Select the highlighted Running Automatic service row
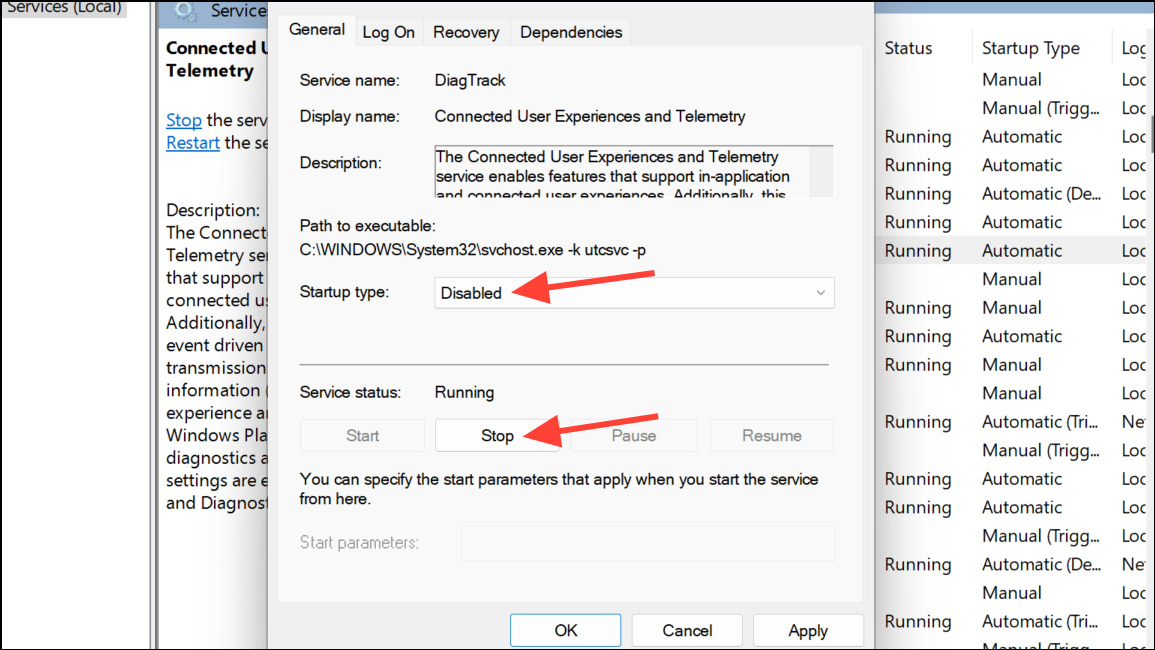Screen dimensions: 1155x650 tap(1000, 250)
